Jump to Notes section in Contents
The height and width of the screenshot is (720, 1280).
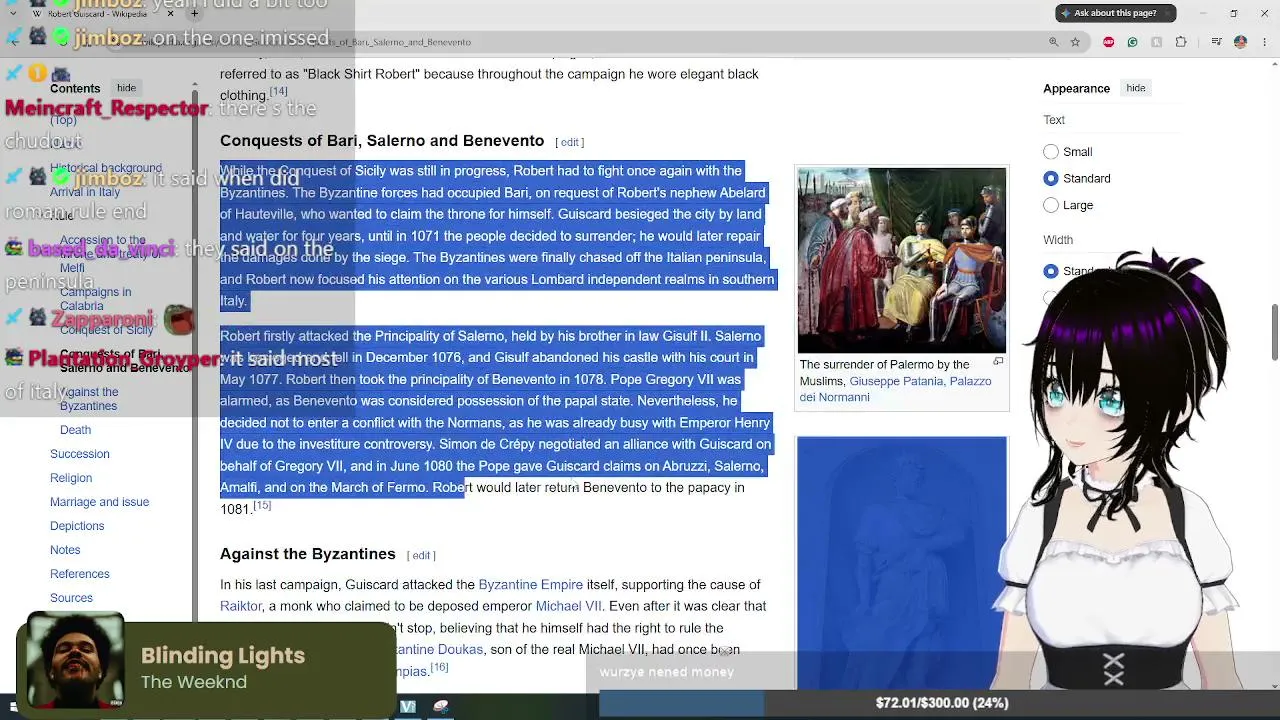[x=65, y=550]
